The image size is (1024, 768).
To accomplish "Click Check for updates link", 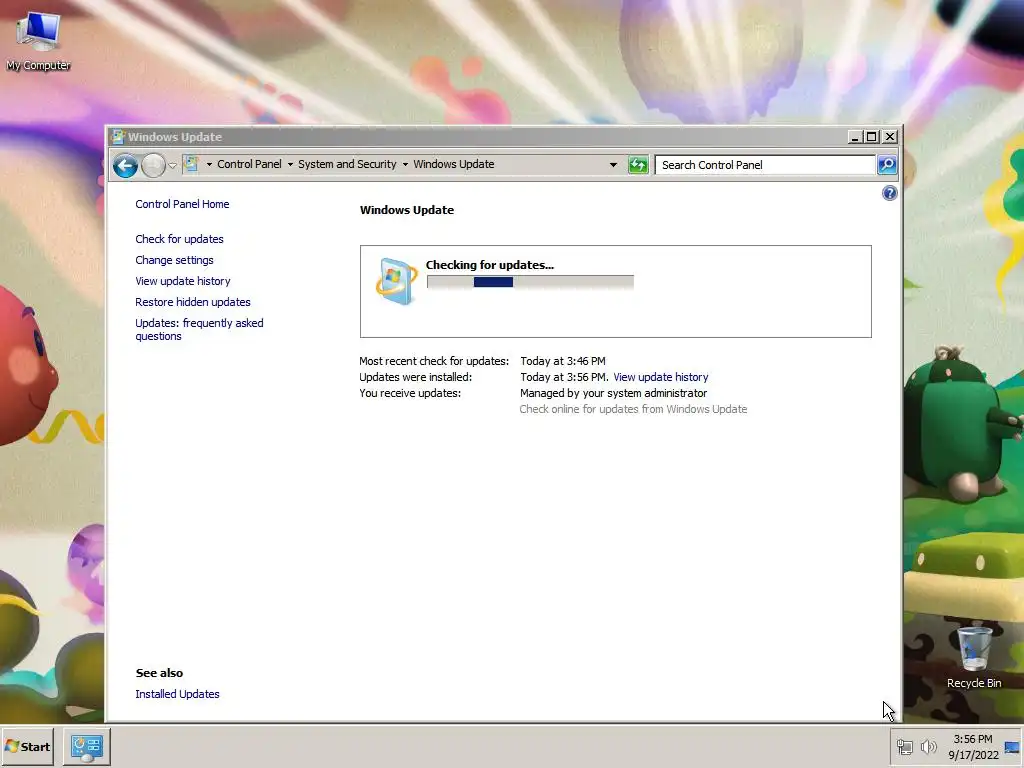I will [180, 239].
